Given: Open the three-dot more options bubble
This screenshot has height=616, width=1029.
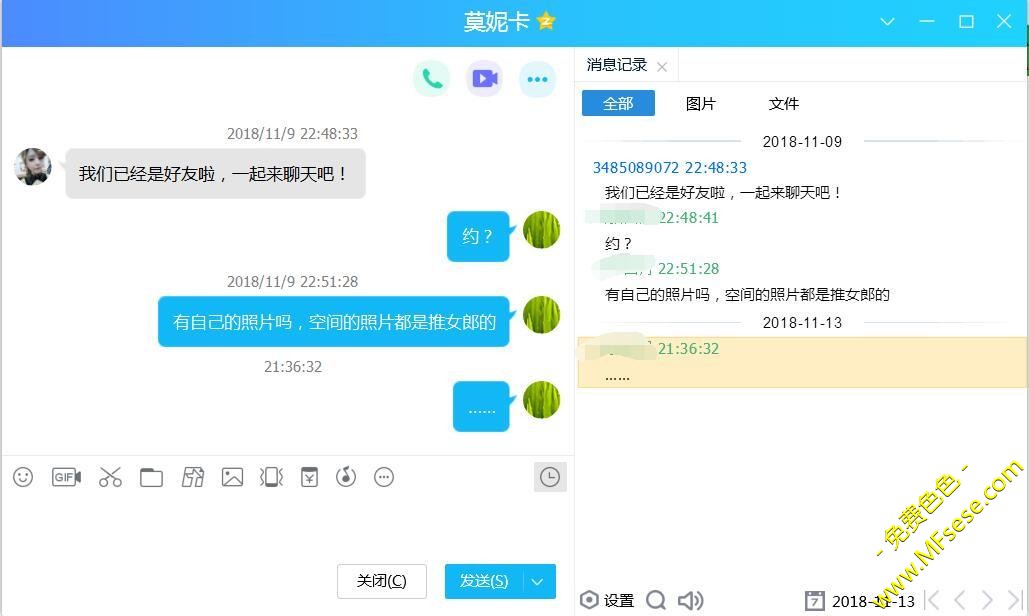Looking at the screenshot, I should 537,79.
